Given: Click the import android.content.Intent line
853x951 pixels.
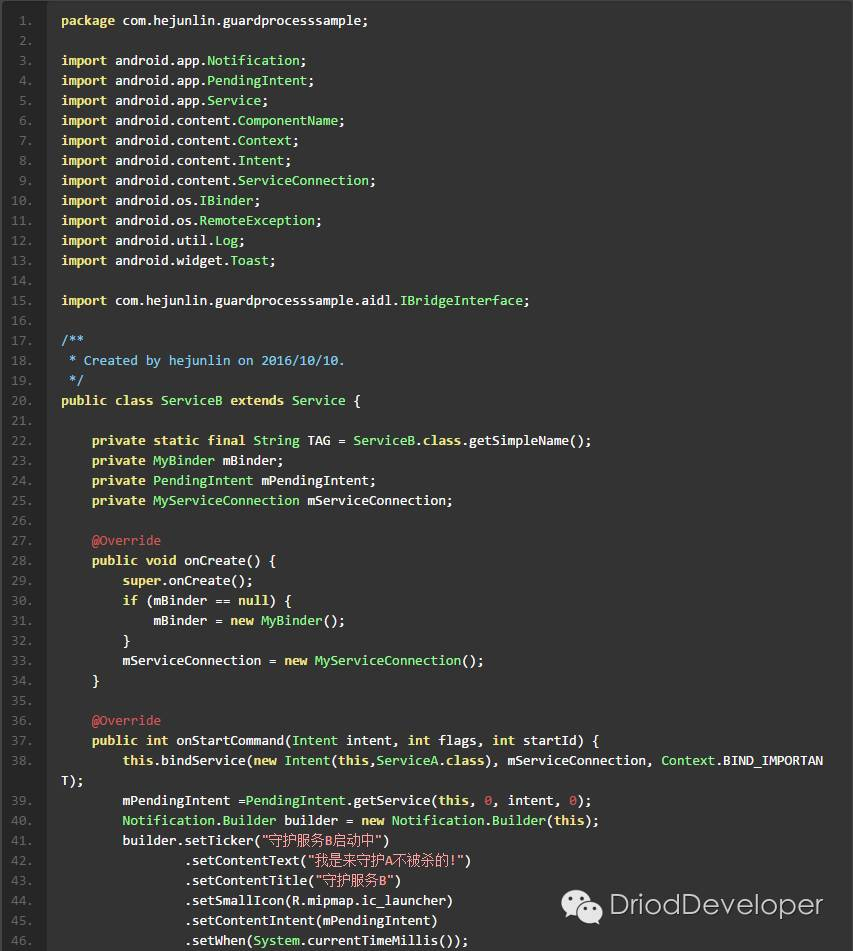Looking at the screenshot, I should point(176,161).
